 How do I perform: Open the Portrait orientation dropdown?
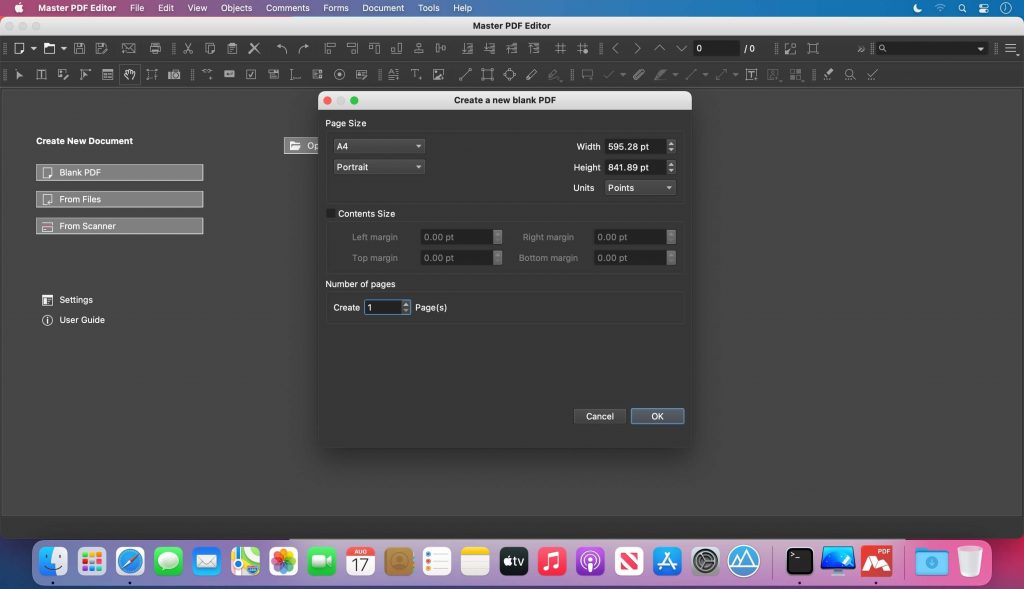point(379,166)
